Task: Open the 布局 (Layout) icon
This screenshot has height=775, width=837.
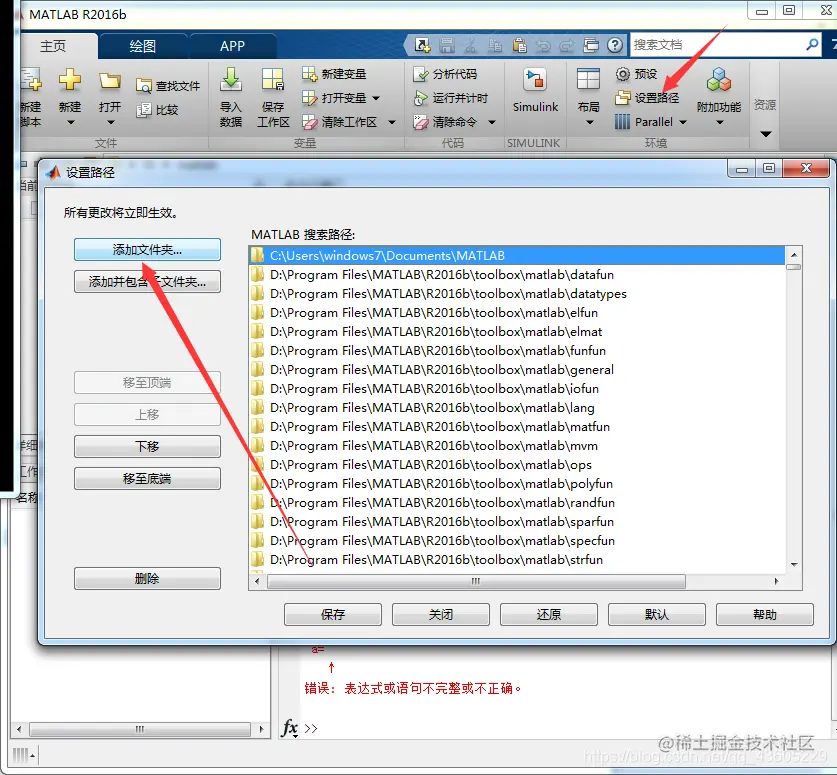Action: [588, 80]
